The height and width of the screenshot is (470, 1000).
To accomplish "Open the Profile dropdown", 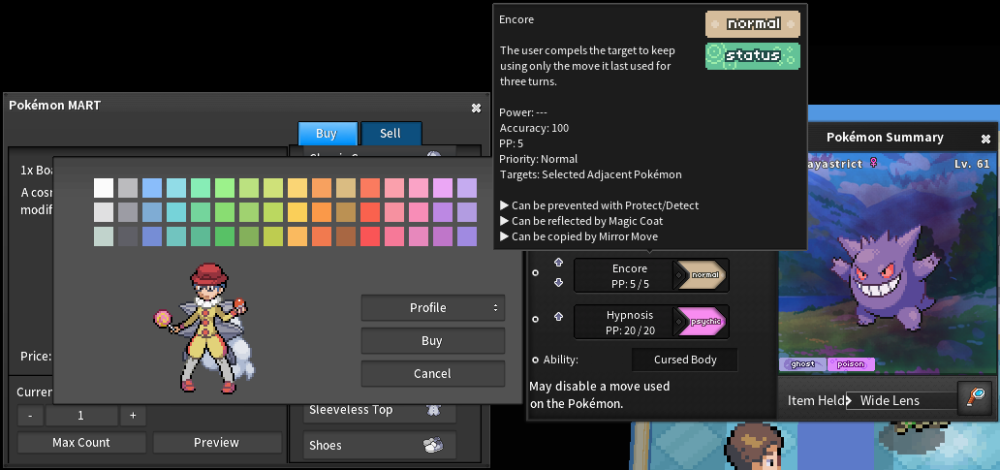I will click(x=433, y=307).
